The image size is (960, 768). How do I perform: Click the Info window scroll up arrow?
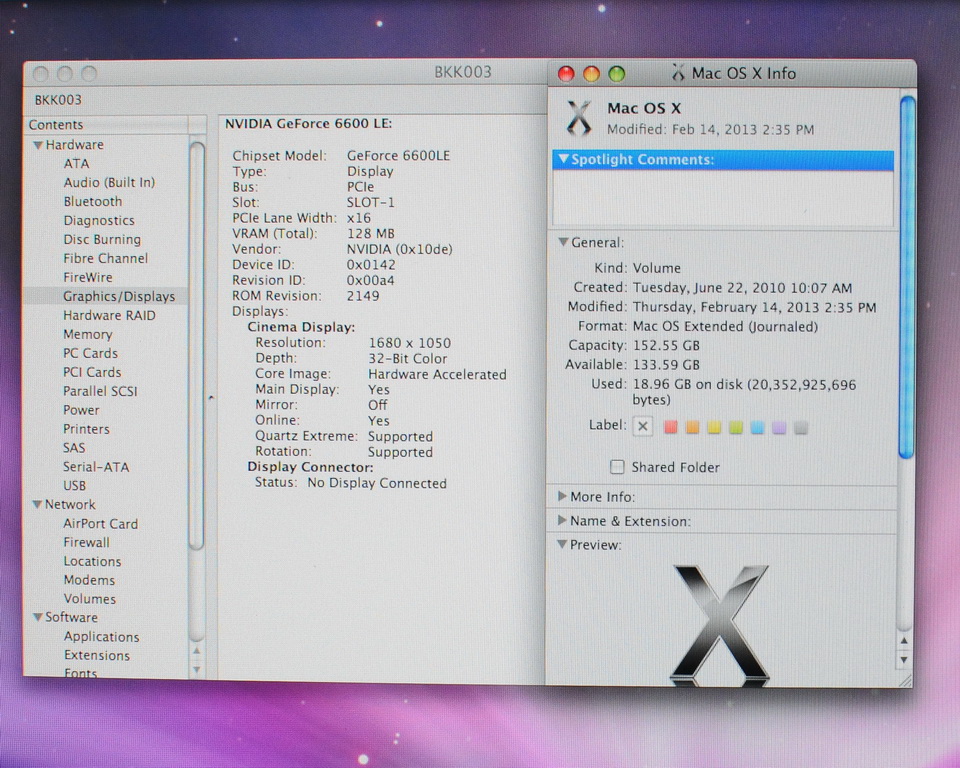[x=904, y=641]
